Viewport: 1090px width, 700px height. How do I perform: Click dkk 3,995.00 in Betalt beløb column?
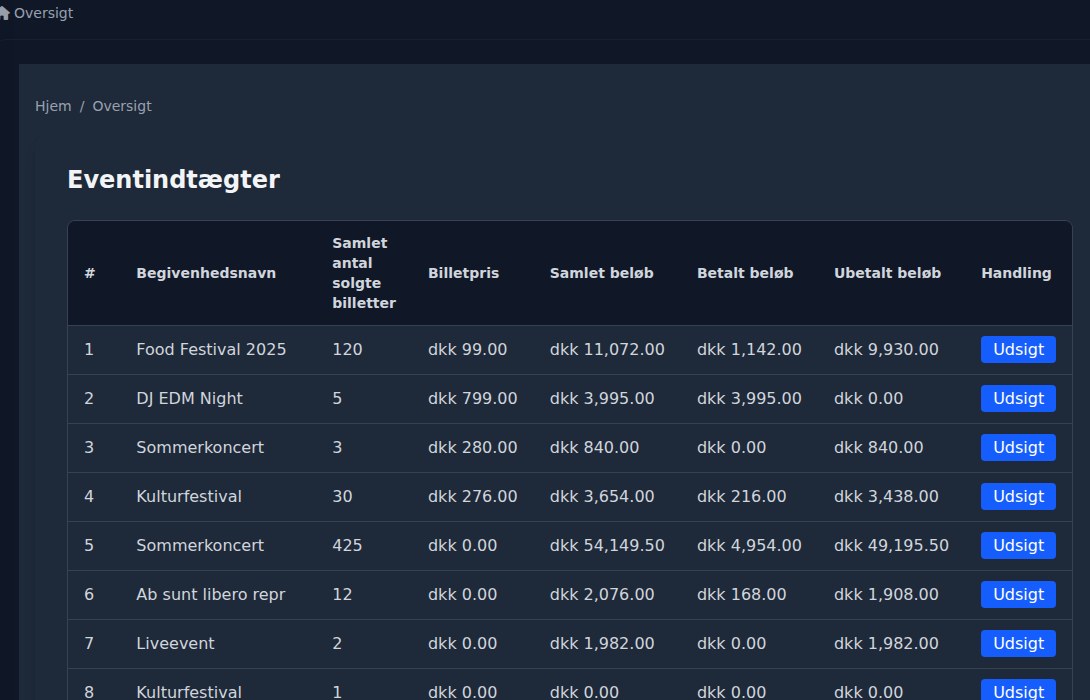749,399
